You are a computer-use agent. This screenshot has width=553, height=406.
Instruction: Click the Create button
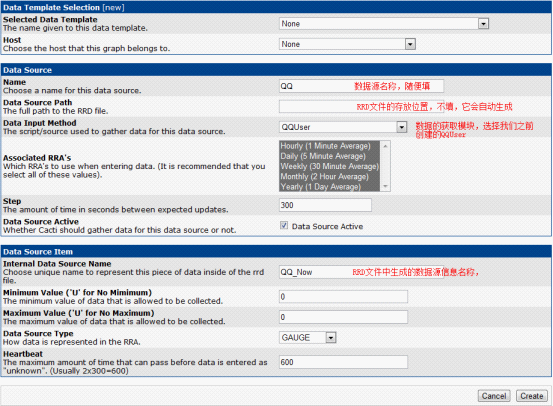coord(532,396)
